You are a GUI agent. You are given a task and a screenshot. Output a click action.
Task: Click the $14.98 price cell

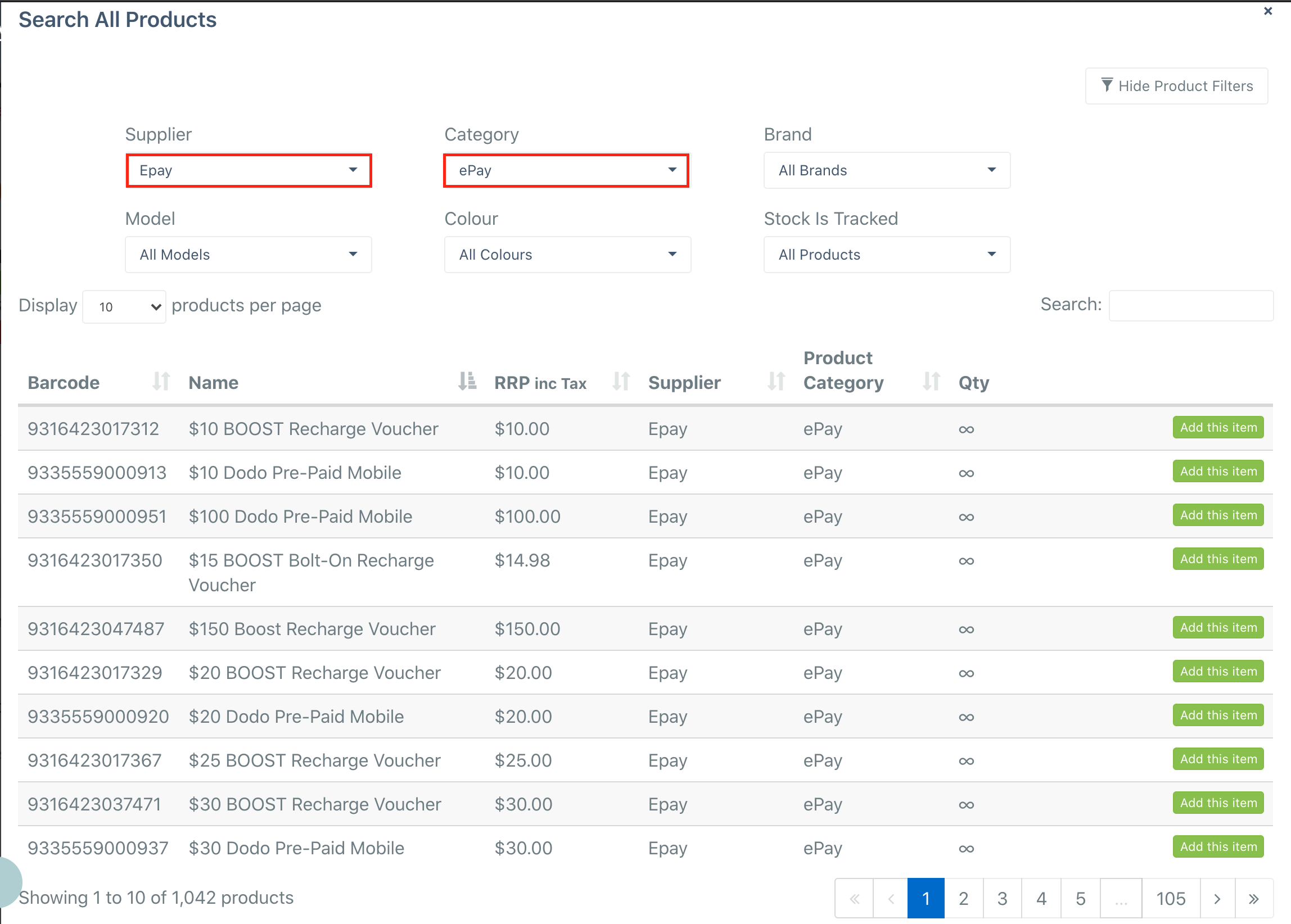tap(522, 560)
